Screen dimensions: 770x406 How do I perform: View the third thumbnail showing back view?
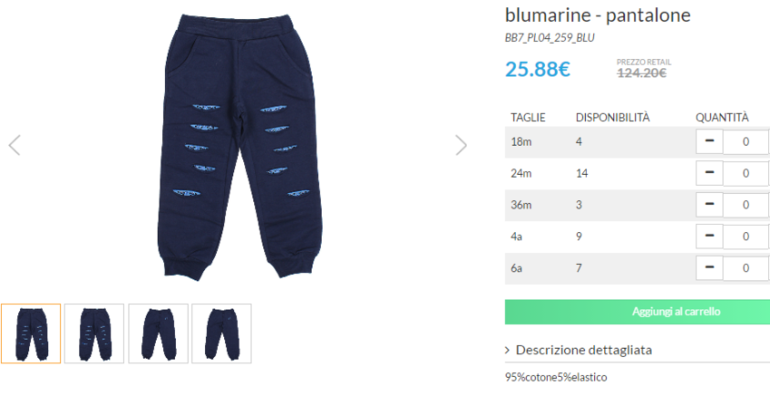click(x=158, y=334)
